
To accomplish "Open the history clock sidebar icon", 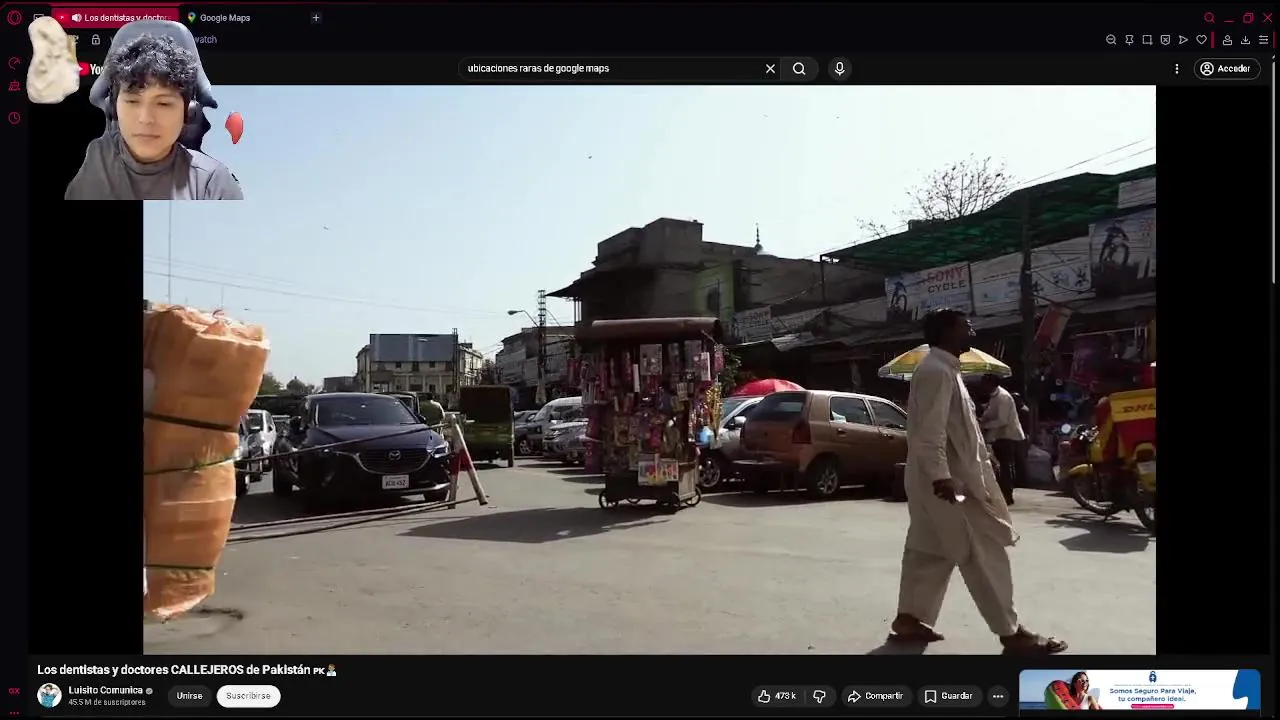I will click(14, 118).
